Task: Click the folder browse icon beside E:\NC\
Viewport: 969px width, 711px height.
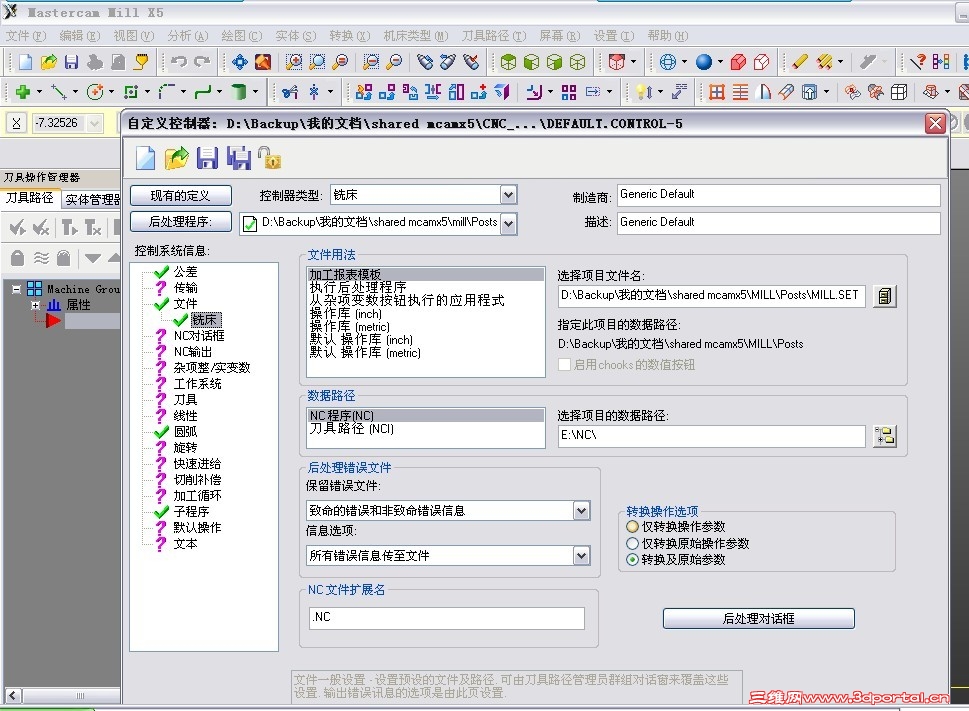Action: click(x=885, y=436)
